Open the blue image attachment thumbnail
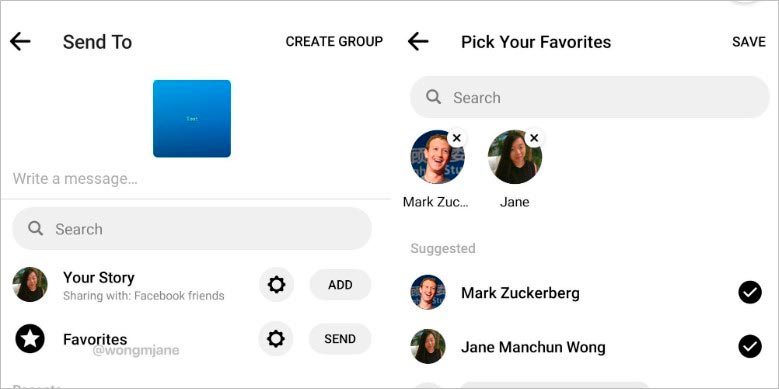The height and width of the screenshot is (389, 779). point(192,118)
